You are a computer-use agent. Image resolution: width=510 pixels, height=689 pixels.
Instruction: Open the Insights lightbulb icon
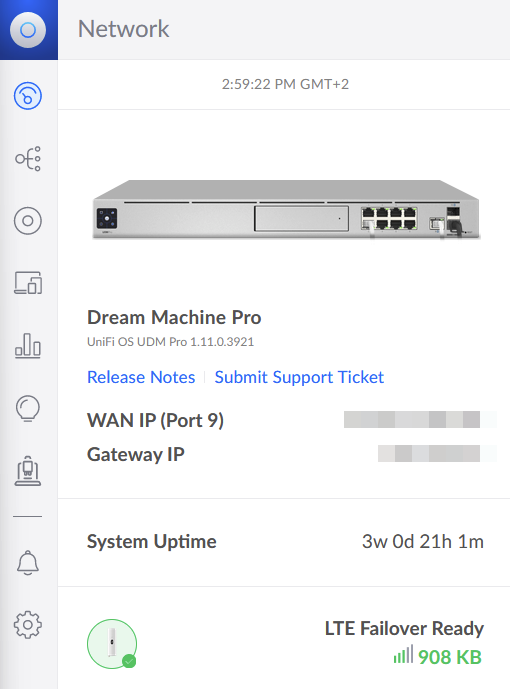[x=28, y=409]
